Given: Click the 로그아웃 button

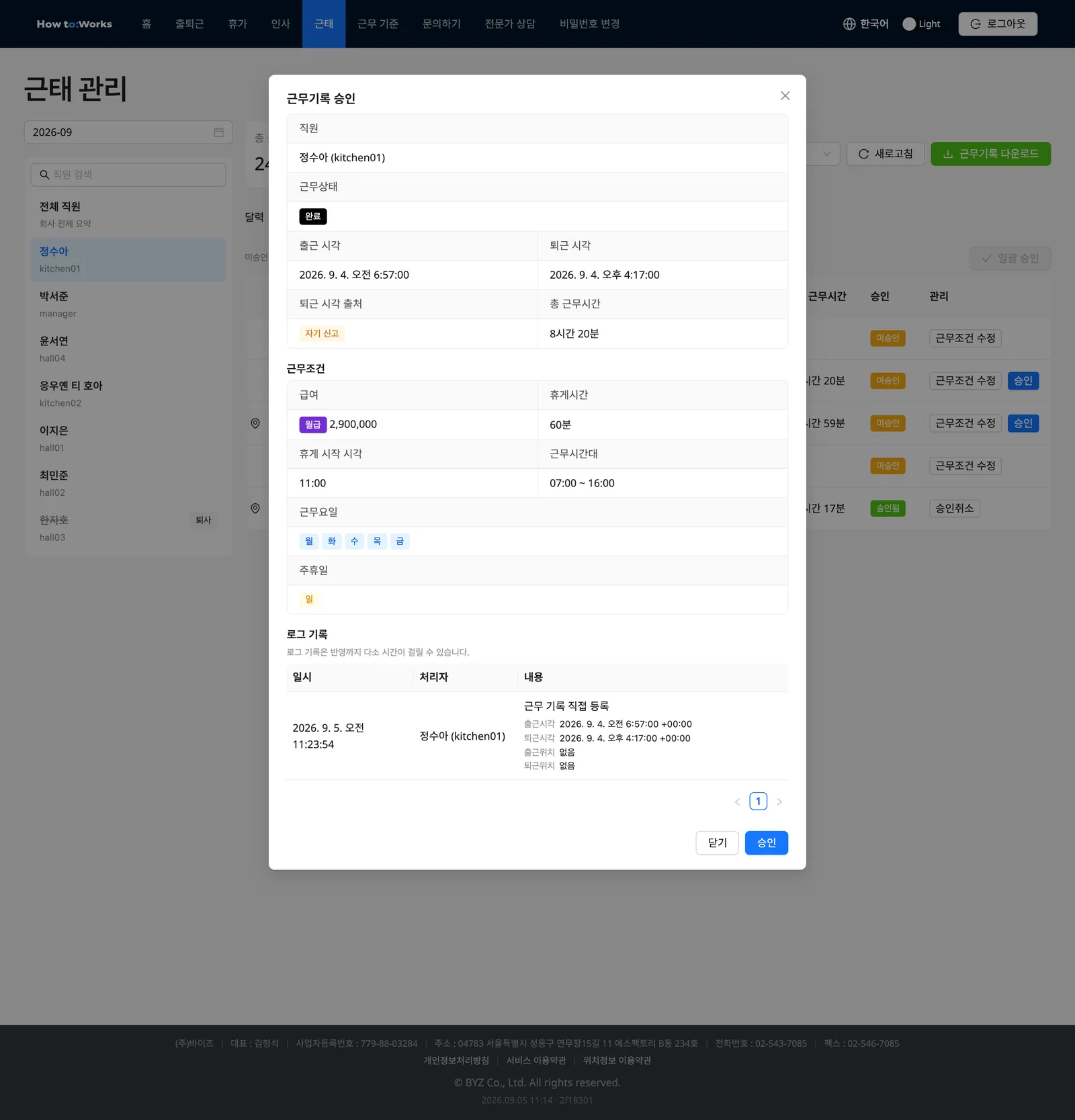Looking at the screenshot, I should point(998,24).
